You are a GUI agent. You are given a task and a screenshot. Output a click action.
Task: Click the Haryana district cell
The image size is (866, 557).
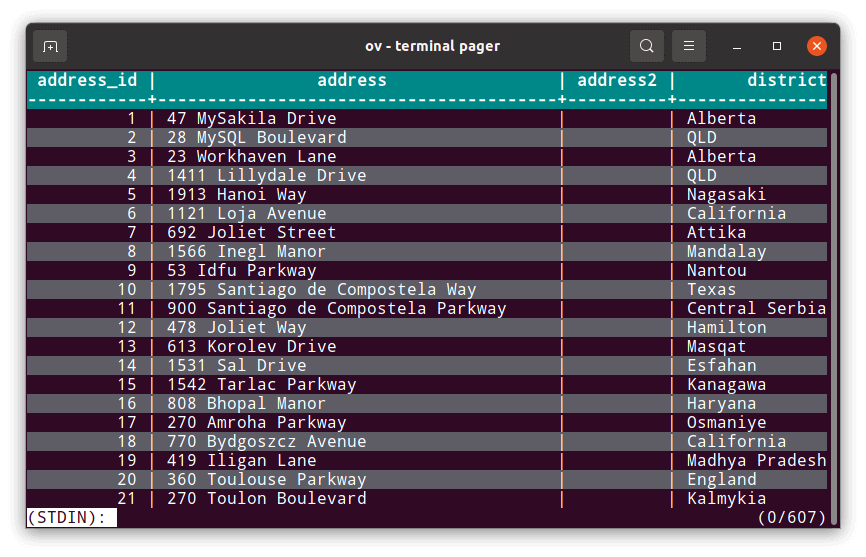coord(722,404)
